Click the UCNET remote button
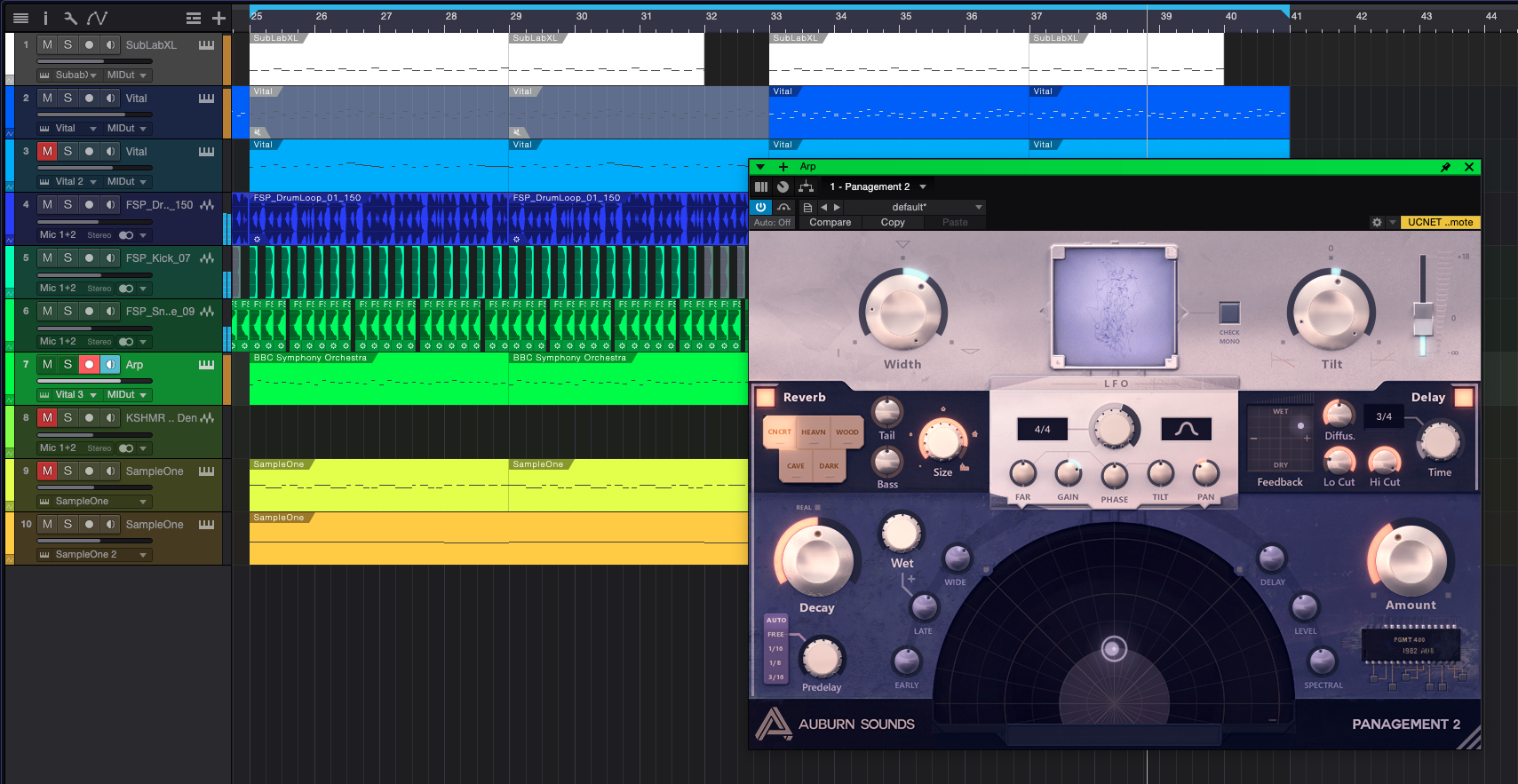 click(x=1440, y=223)
